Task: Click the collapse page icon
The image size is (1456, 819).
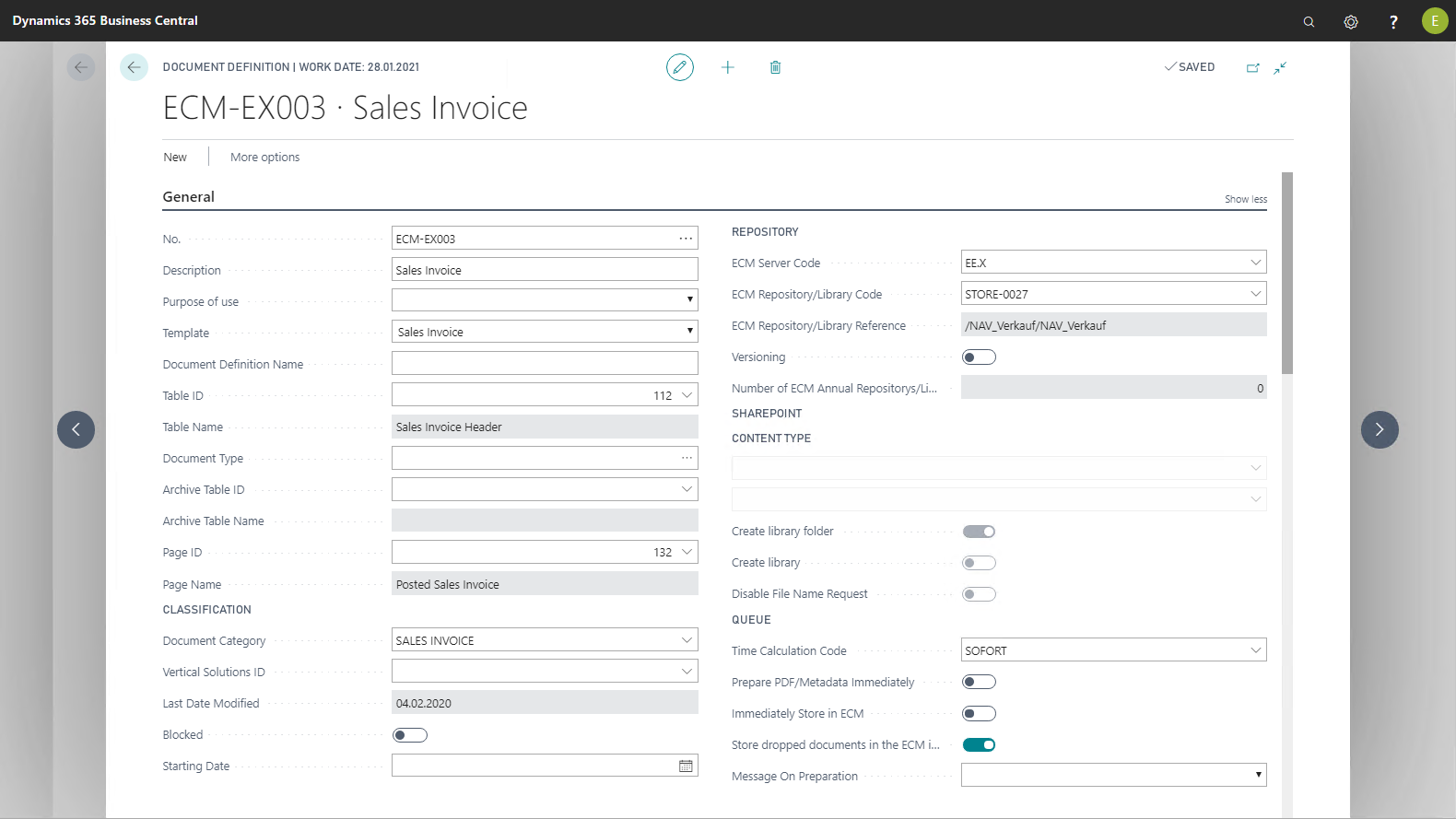Action: coord(1280,67)
